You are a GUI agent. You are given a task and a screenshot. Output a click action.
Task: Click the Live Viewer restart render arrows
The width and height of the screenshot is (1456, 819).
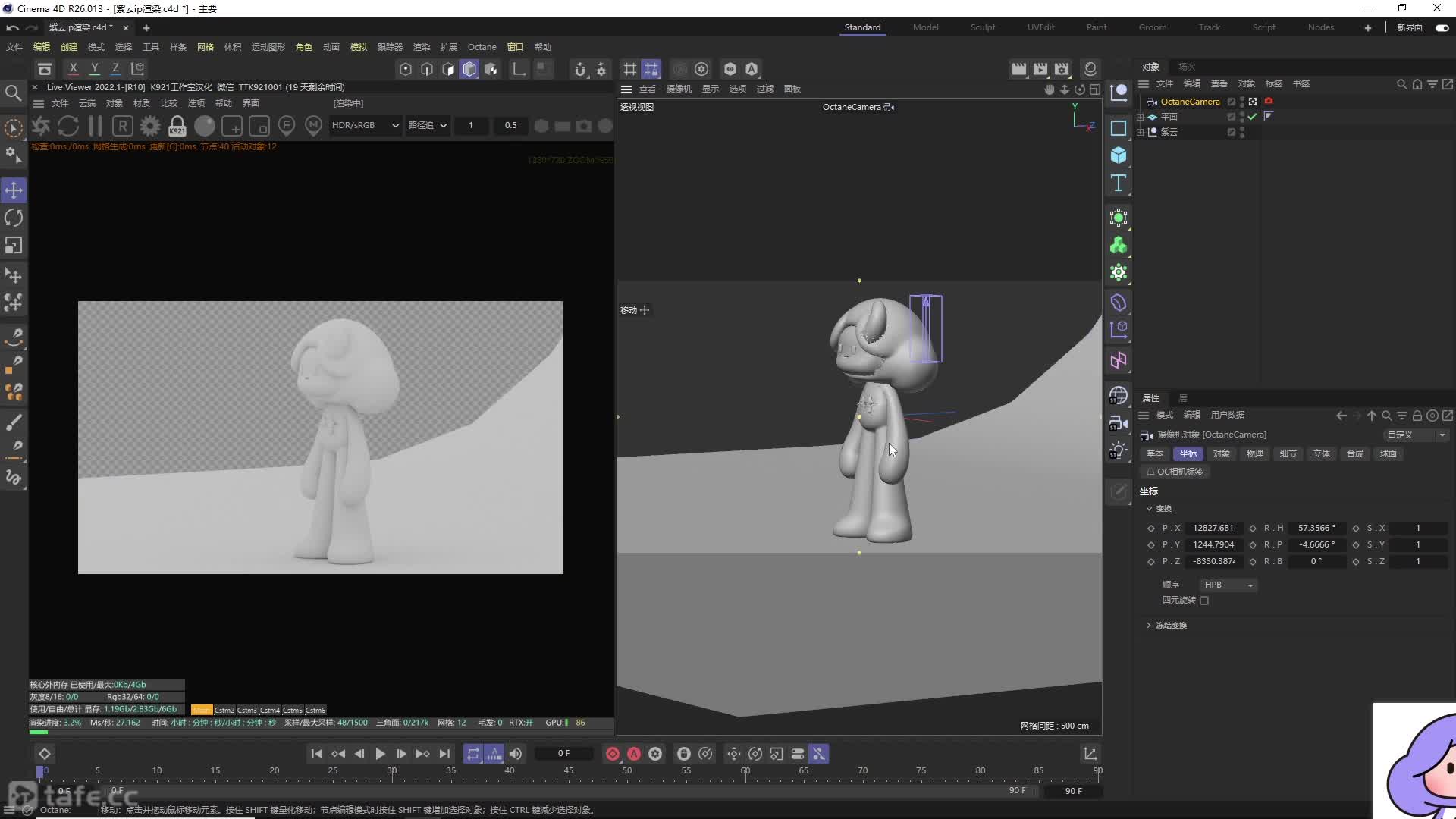coord(68,126)
